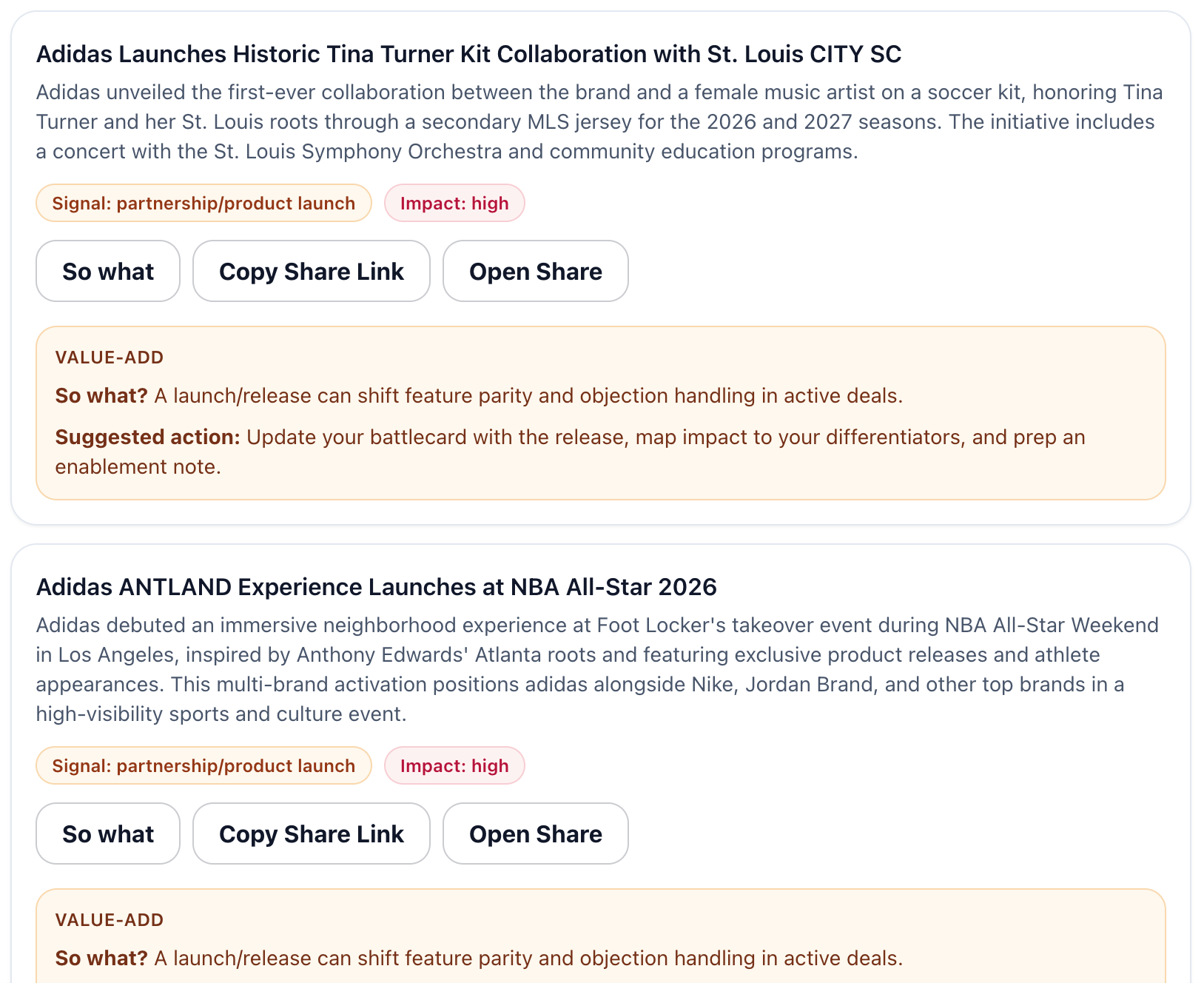The width and height of the screenshot is (1204, 983).
Task: Click the VALUE-ADD panel under the Tina Turner story
Action: tap(601, 412)
